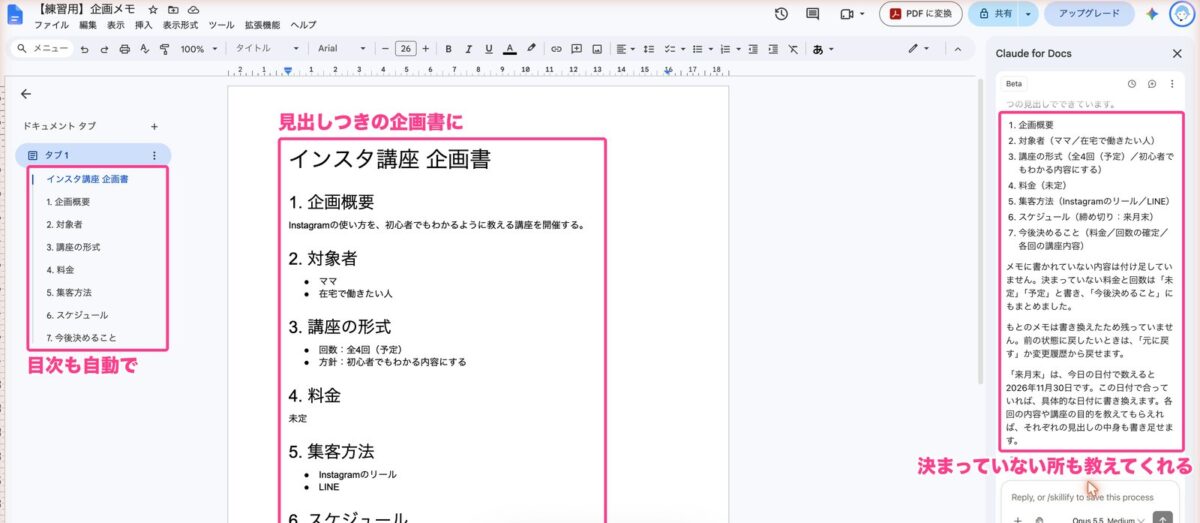Open the account avatar
The image size is (1200, 523).
(x=1181, y=14)
